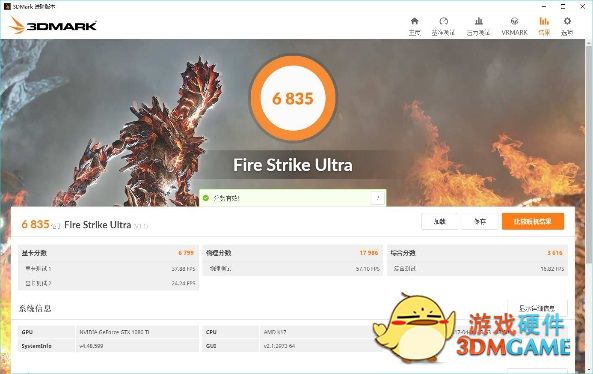This screenshot has width=593, height=374.
Task: Select the combined score row showing 5 616
Action: (x=477, y=253)
